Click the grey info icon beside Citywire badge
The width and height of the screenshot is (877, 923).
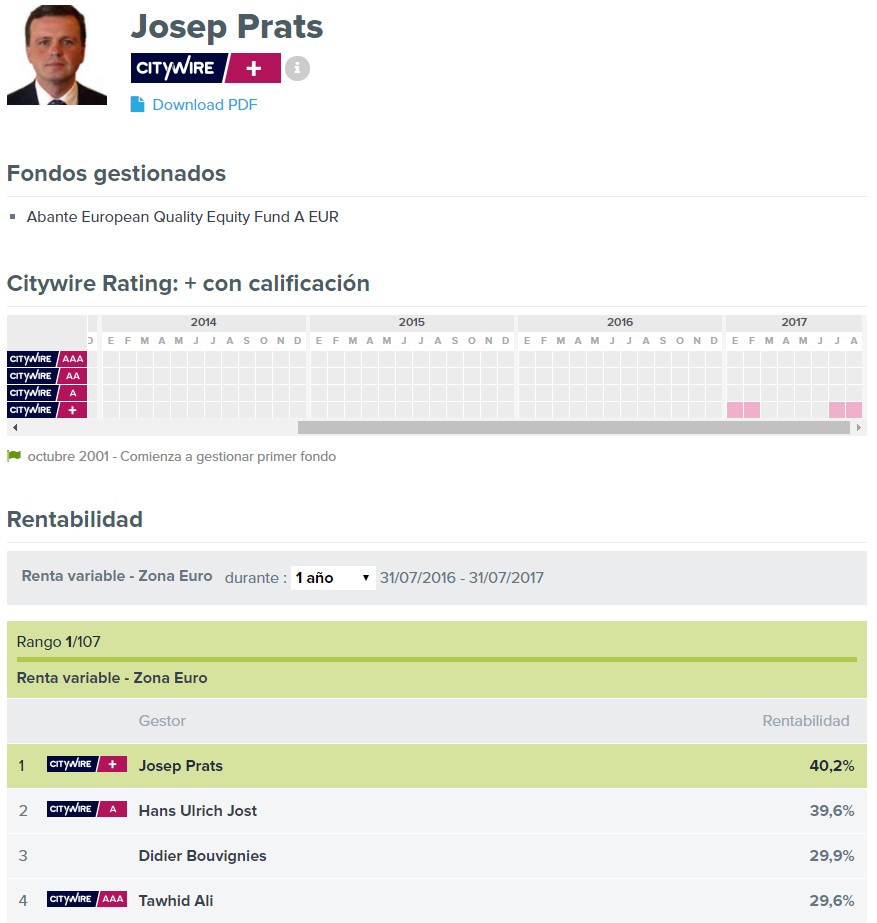pos(297,68)
